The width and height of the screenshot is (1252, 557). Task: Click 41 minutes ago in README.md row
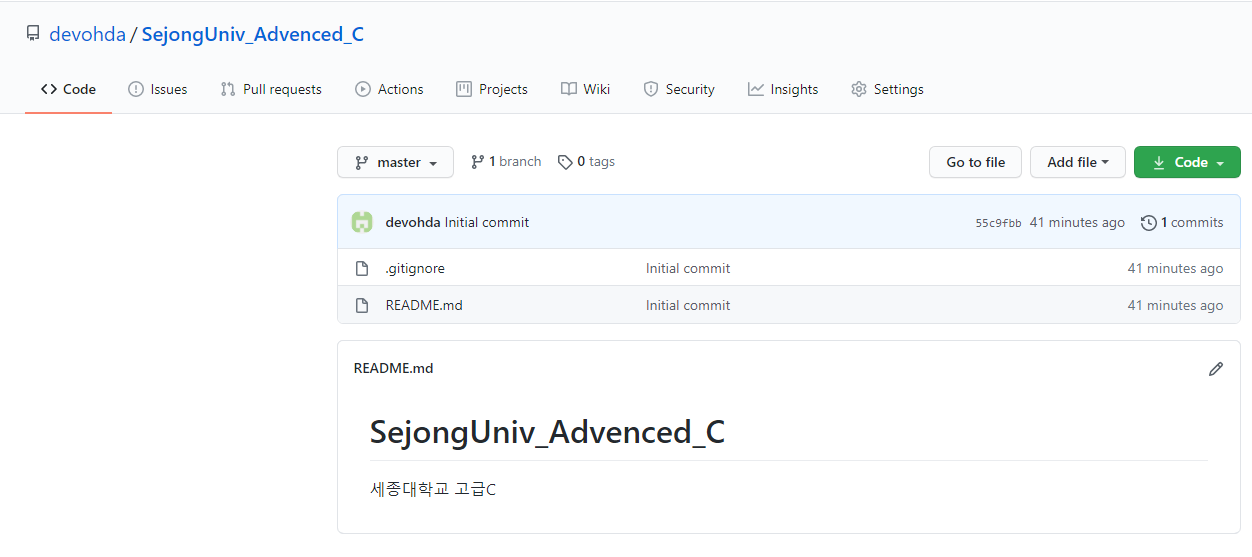pyautogui.click(x=1175, y=305)
